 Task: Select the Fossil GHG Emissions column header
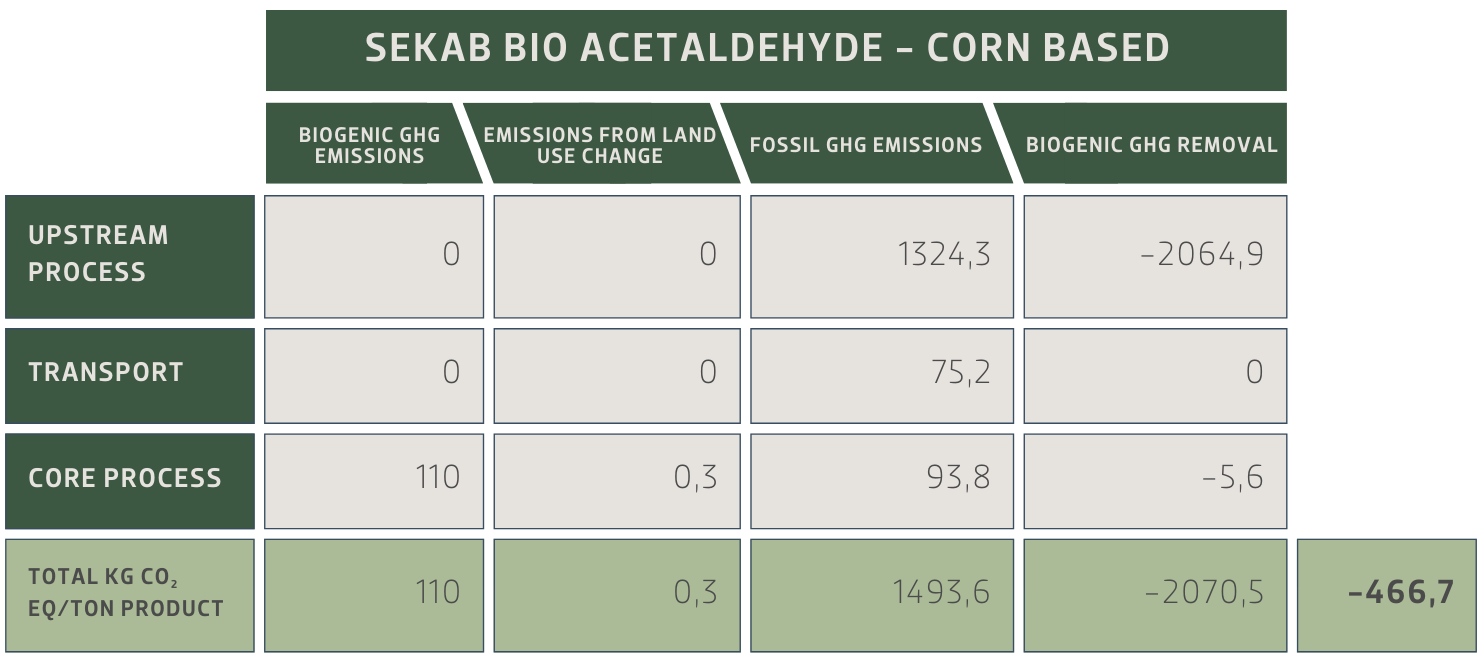coord(866,145)
